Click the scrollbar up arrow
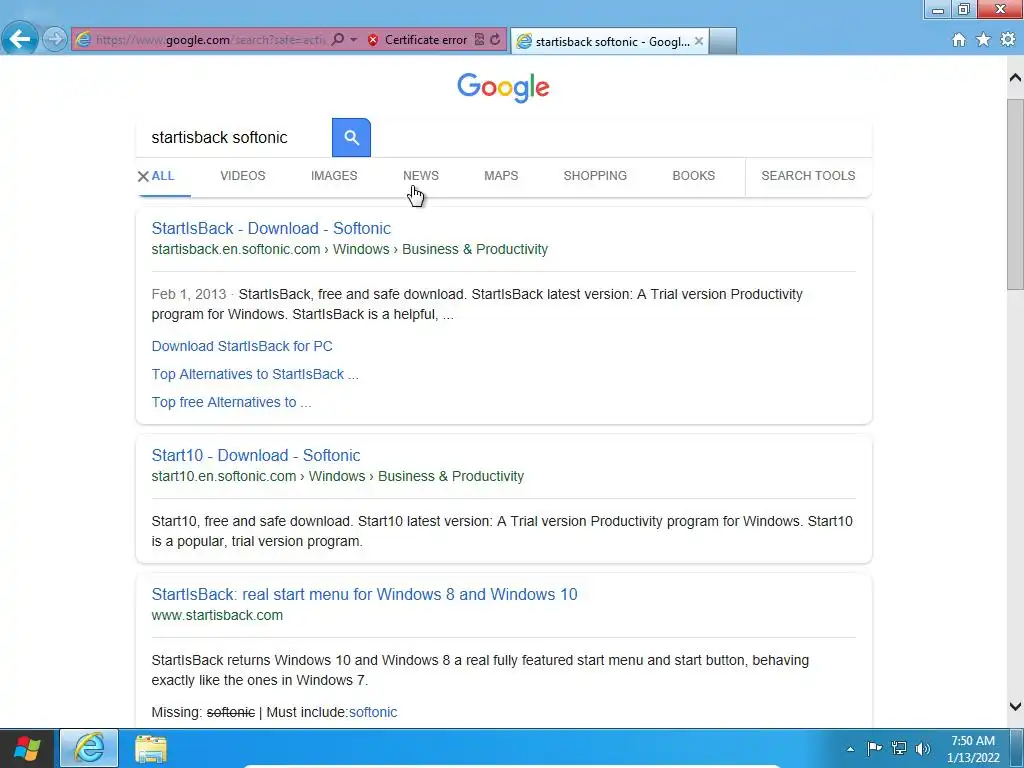This screenshot has width=1024, height=768. coord(1015,78)
